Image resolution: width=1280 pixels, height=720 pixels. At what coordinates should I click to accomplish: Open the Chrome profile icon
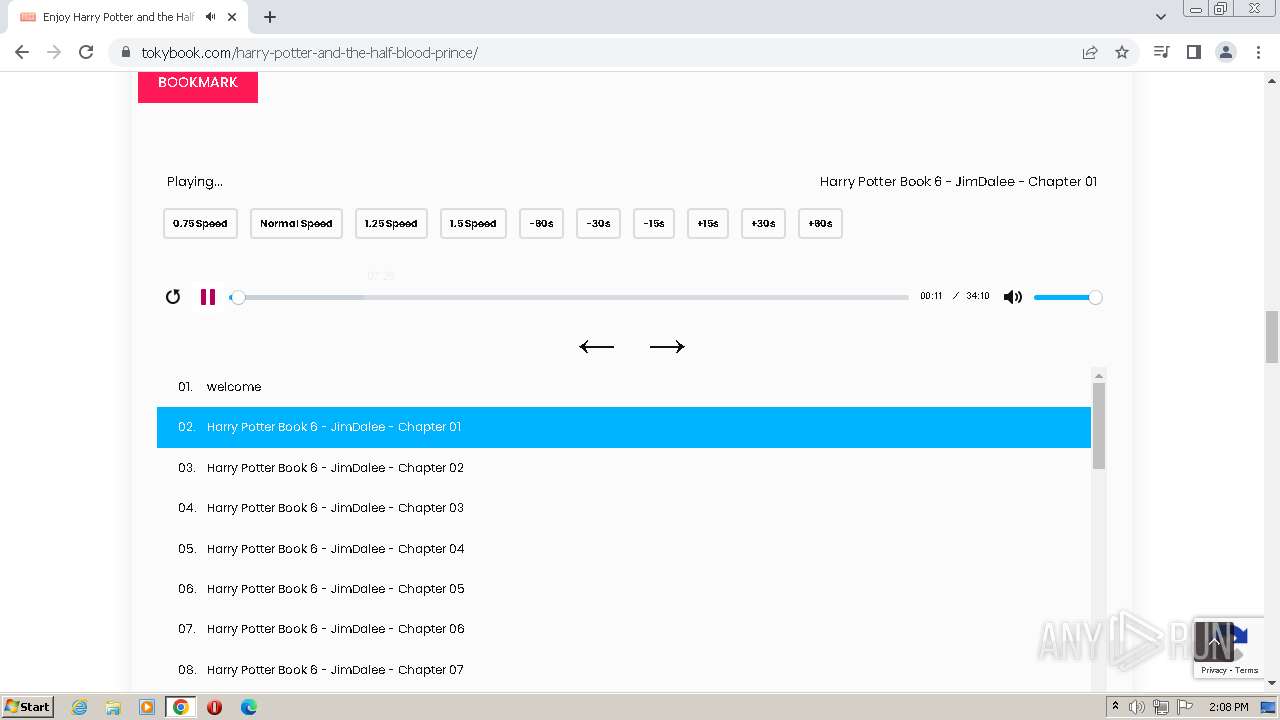coord(1226,52)
